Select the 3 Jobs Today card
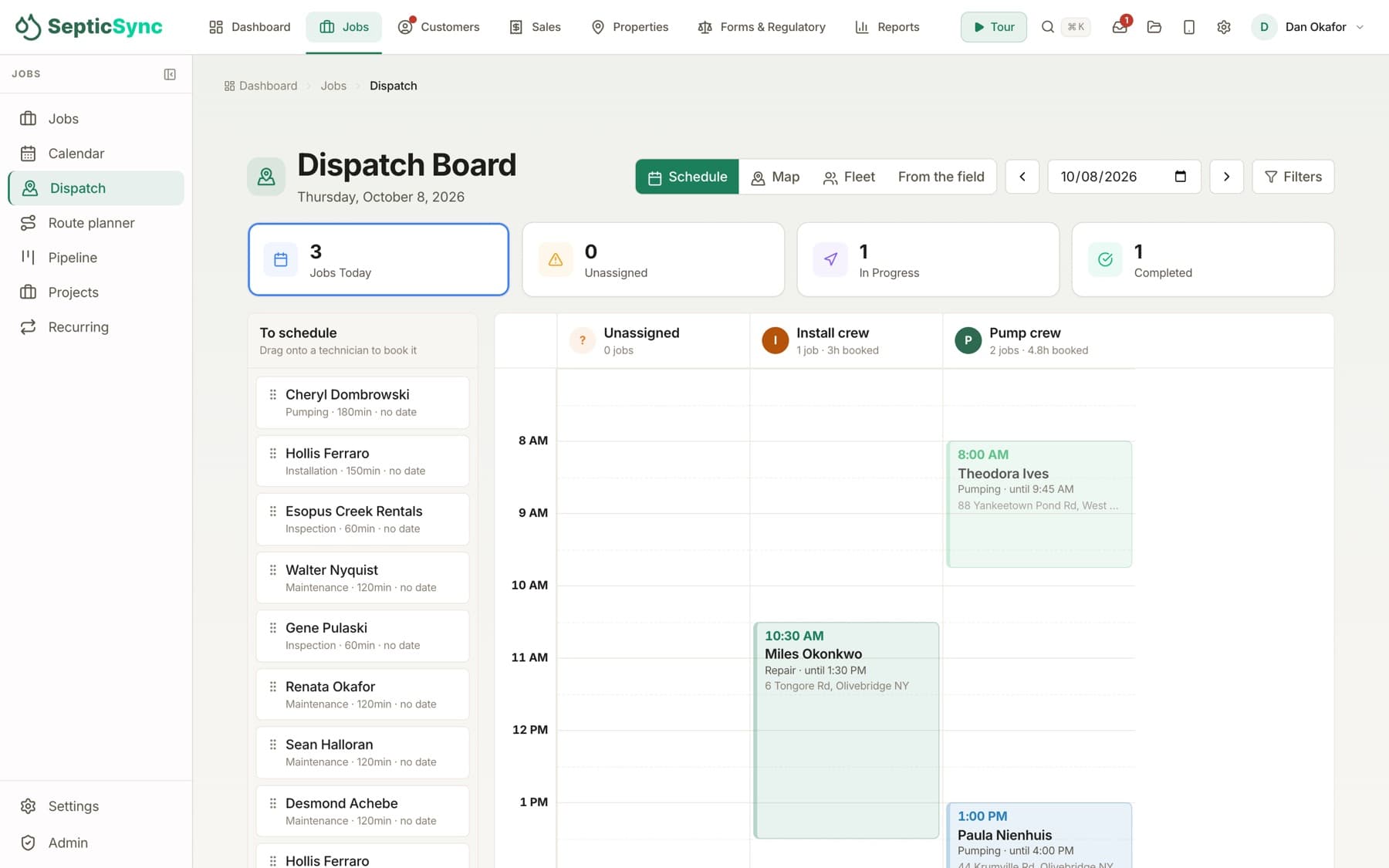This screenshot has height=868, width=1389. [x=378, y=259]
